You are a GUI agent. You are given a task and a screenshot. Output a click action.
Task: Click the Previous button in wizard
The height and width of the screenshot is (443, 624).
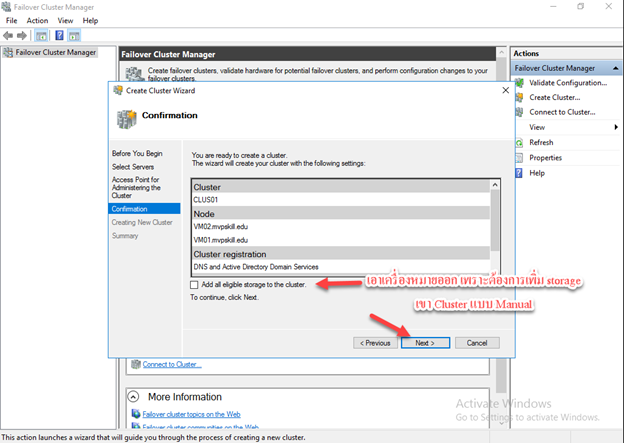[375, 343]
